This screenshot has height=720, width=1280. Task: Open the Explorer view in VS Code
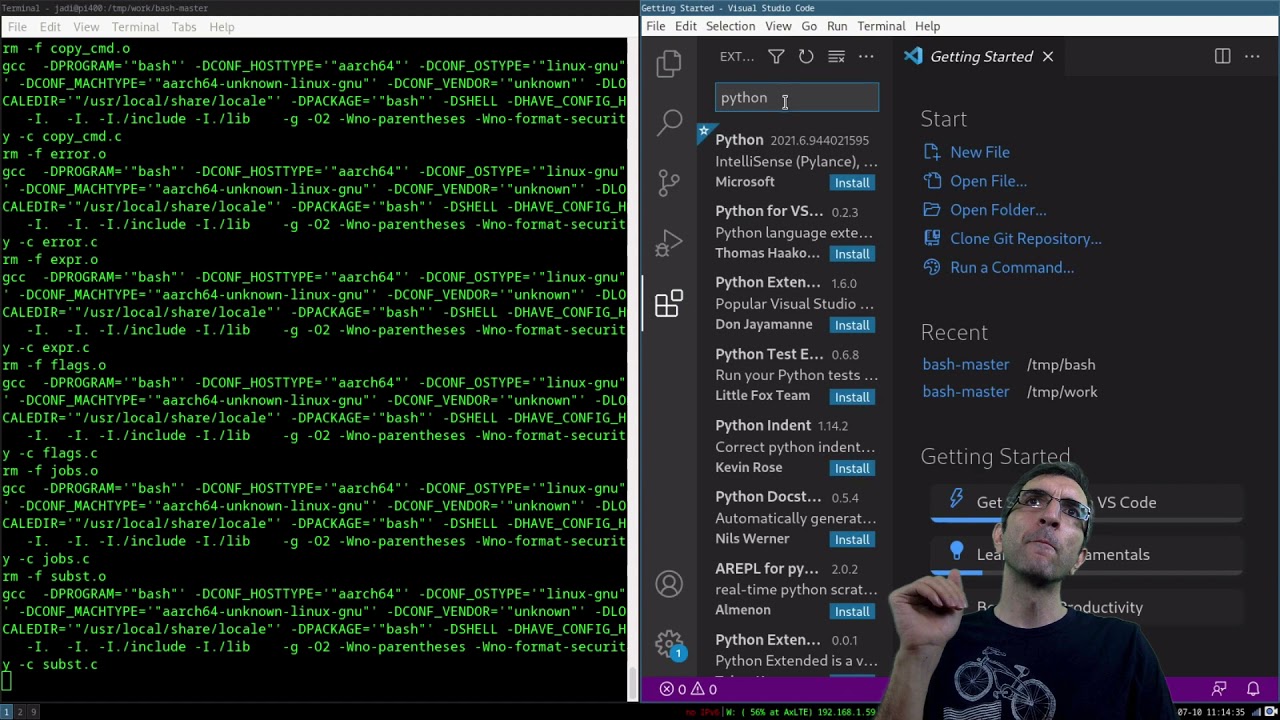pos(669,65)
